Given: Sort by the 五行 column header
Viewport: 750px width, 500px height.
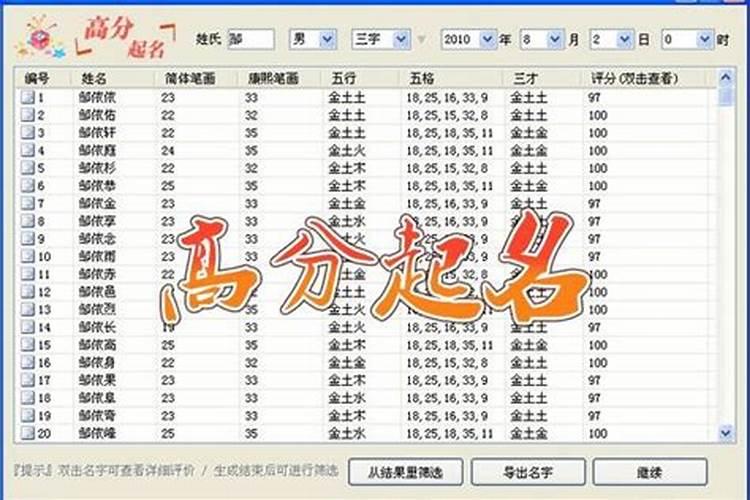Looking at the screenshot, I should [361, 78].
